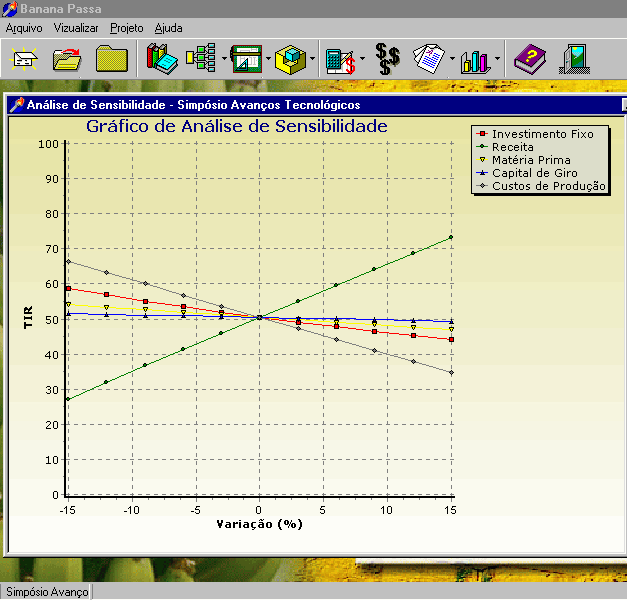Click the calculator with dollar sign icon
The image size is (627, 600).
pos(341,60)
